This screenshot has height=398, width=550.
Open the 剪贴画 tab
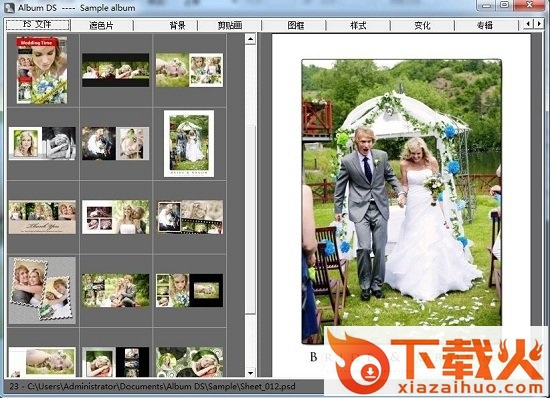pyautogui.click(x=230, y=25)
